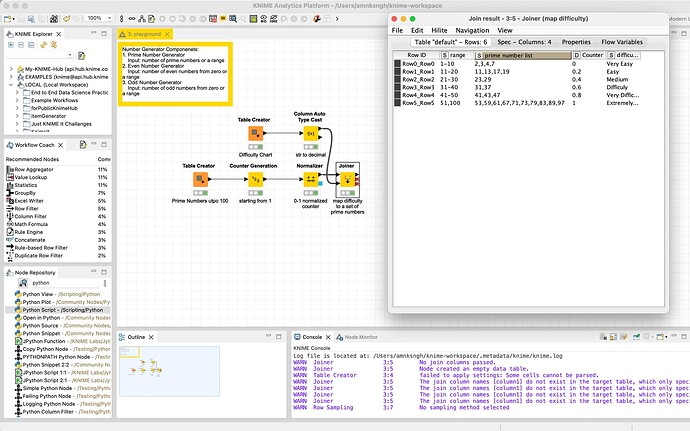Select Math Formula recommended node
The height and width of the screenshot is (431, 690).
click(31, 225)
